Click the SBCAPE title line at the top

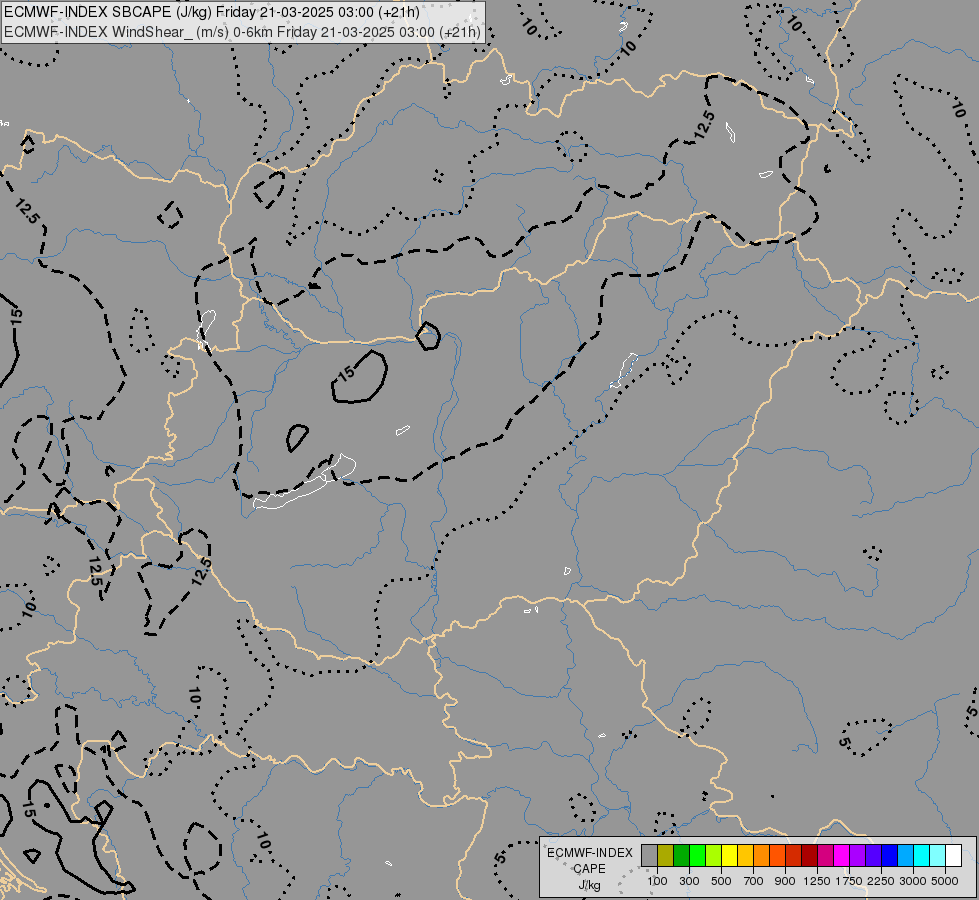pyautogui.click(x=212, y=12)
